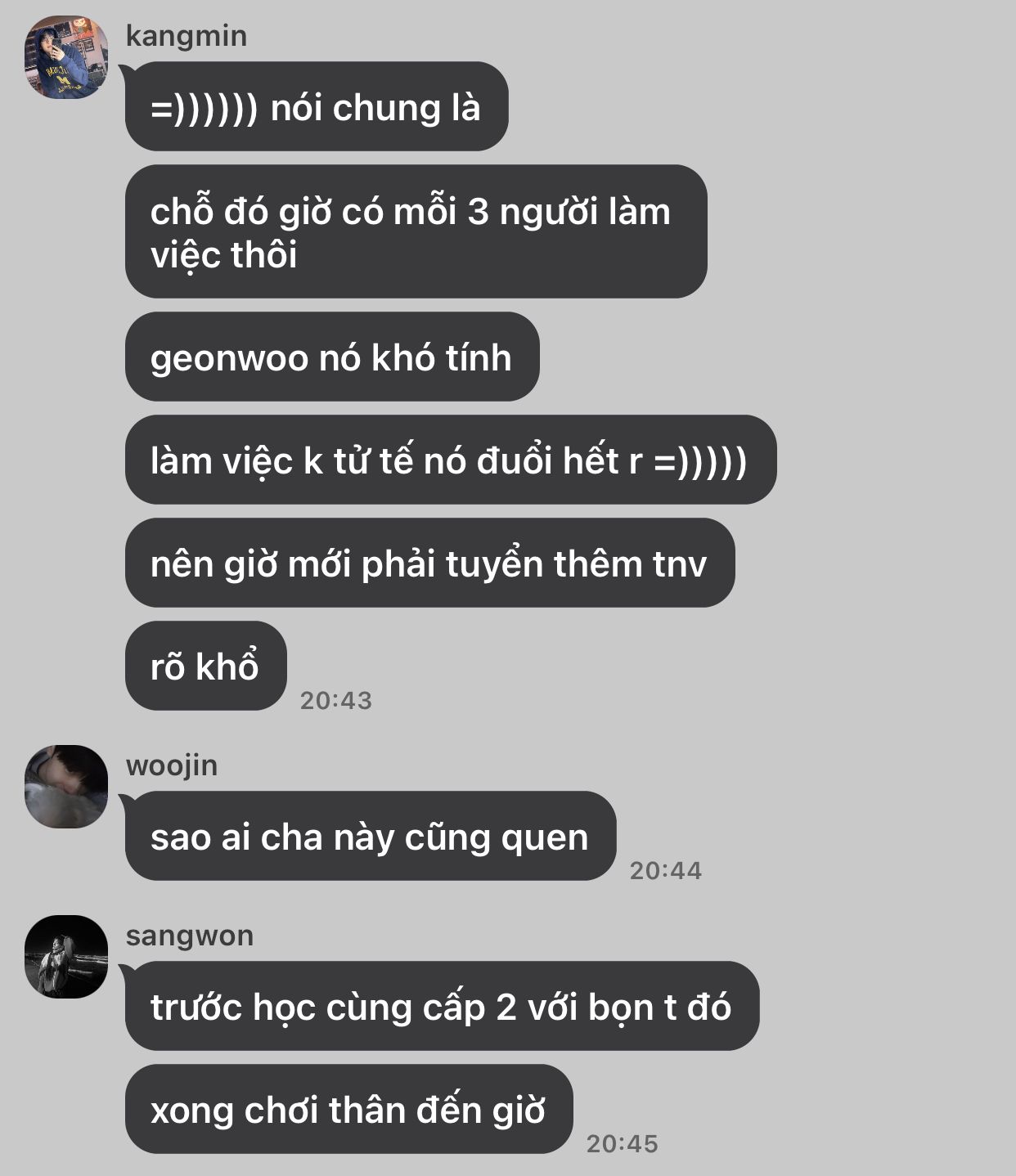The image size is (1016, 1176).
Task: Select "trước học cùng cấp 2" message
Action: point(442,1006)
